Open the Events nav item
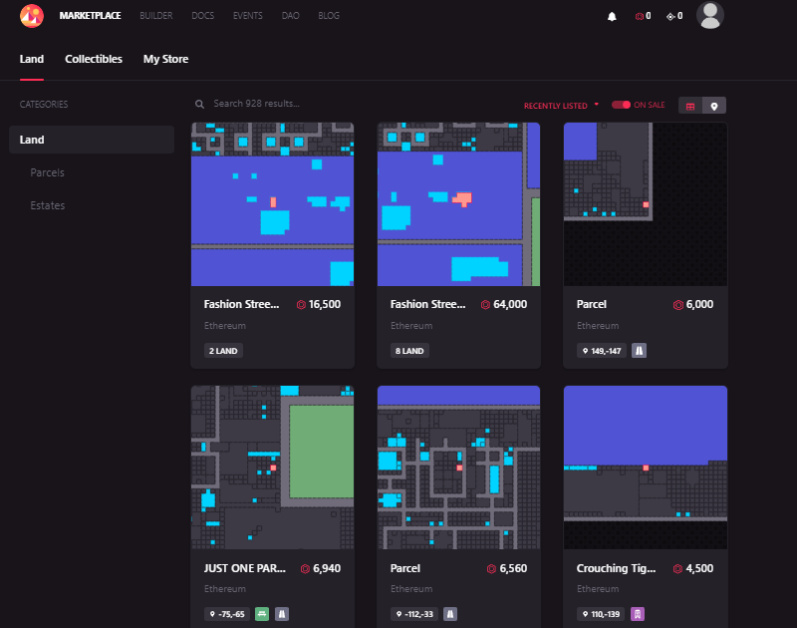The height and width of the screenshot is (628, 797). tap(248, 16)
